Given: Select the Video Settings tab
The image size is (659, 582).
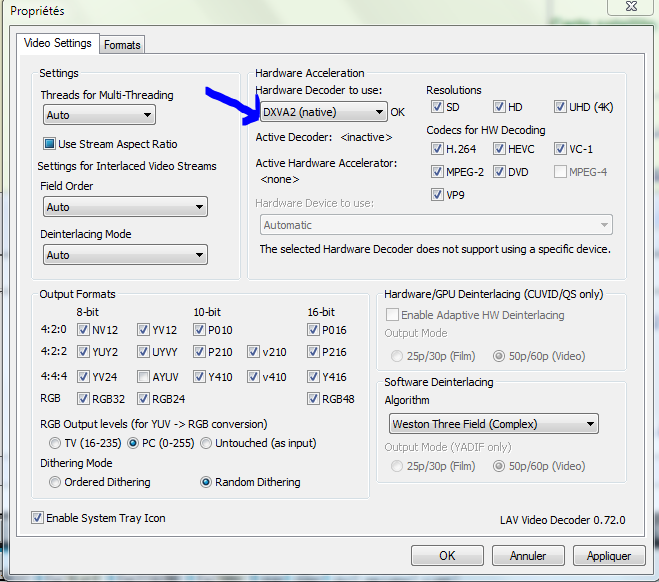Looking at the screenshot, I should (x=57, y=44).
